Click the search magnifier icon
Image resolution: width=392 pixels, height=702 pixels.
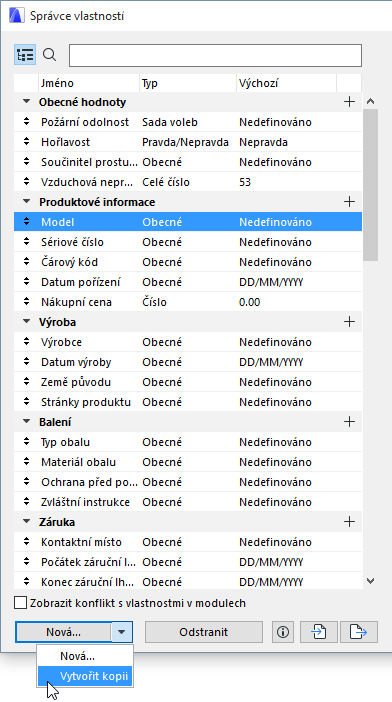(49, 55)
